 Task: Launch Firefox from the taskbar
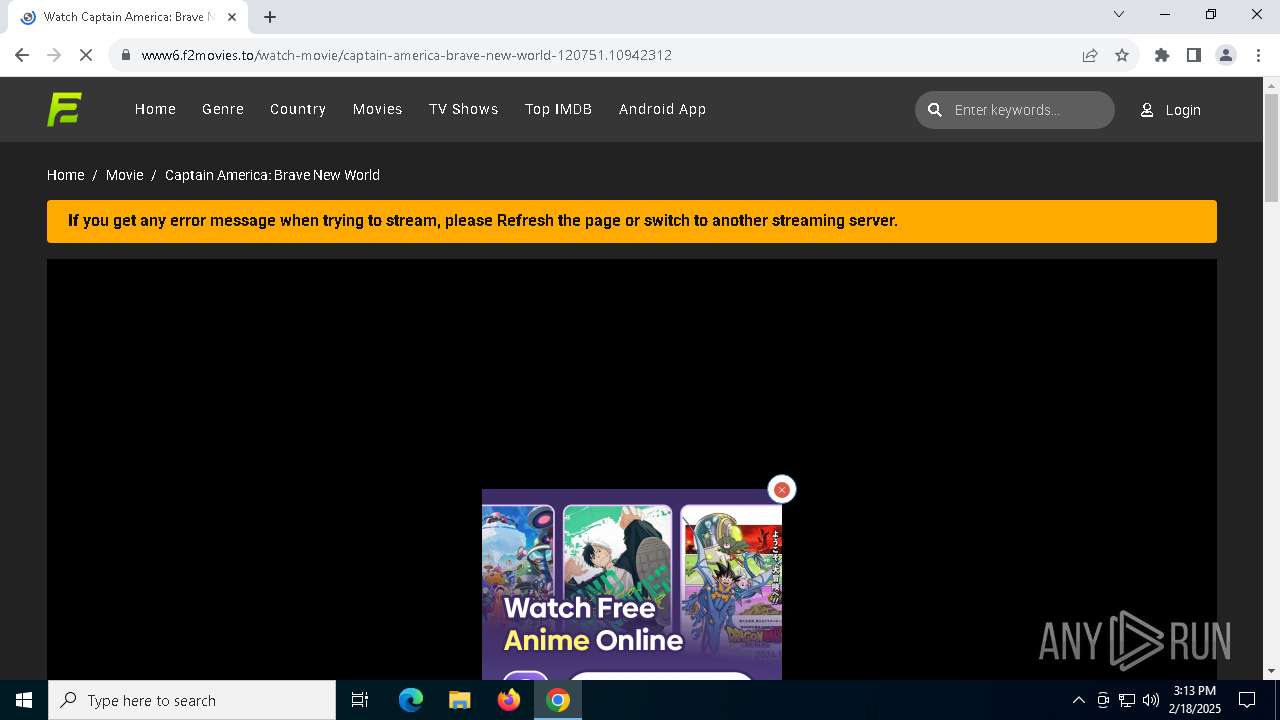pos(509,700)
